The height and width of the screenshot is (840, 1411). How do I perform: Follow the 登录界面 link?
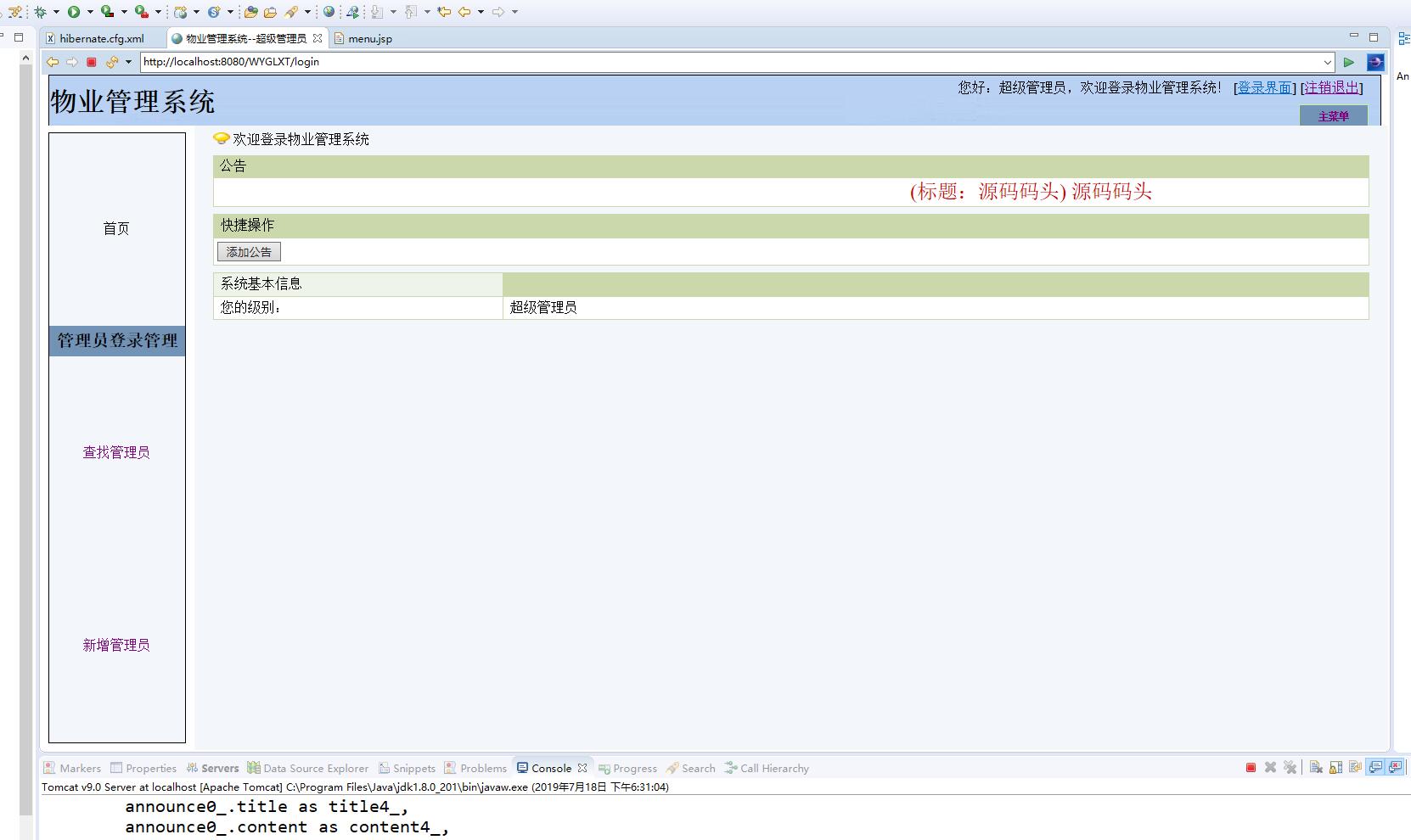coord(1264,87)
